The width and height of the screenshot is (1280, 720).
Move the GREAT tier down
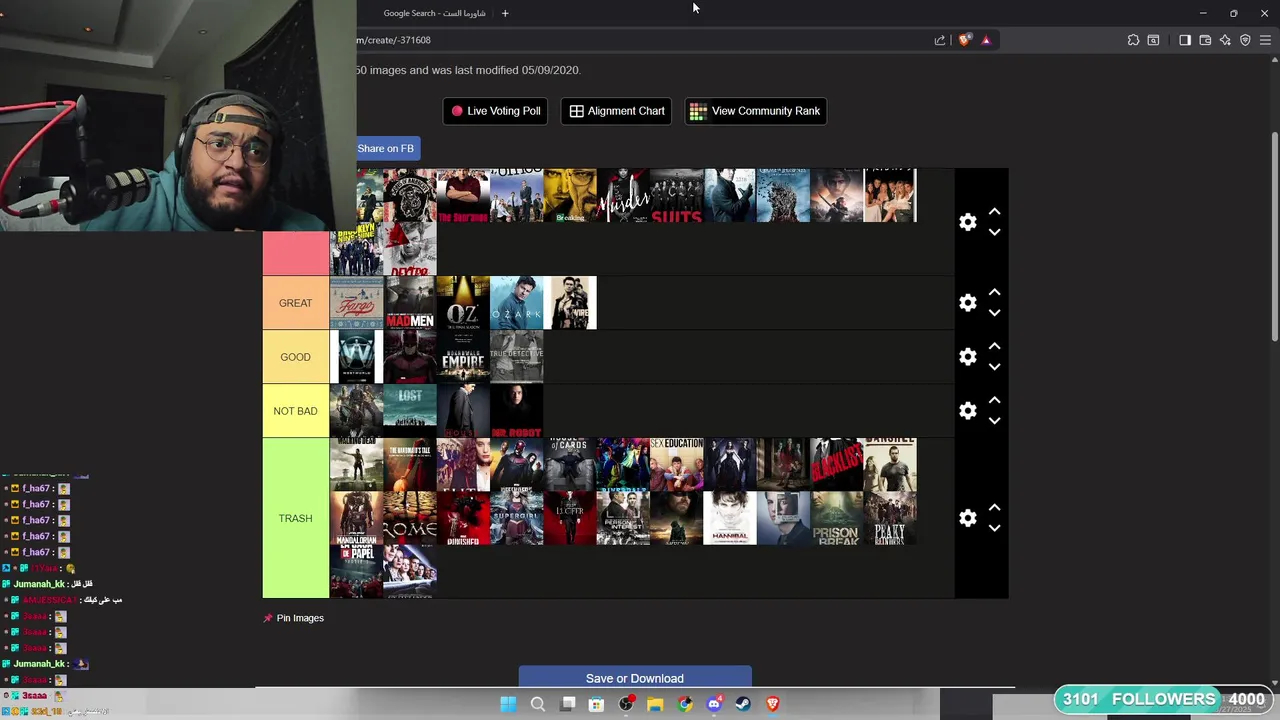pos(994,313)
